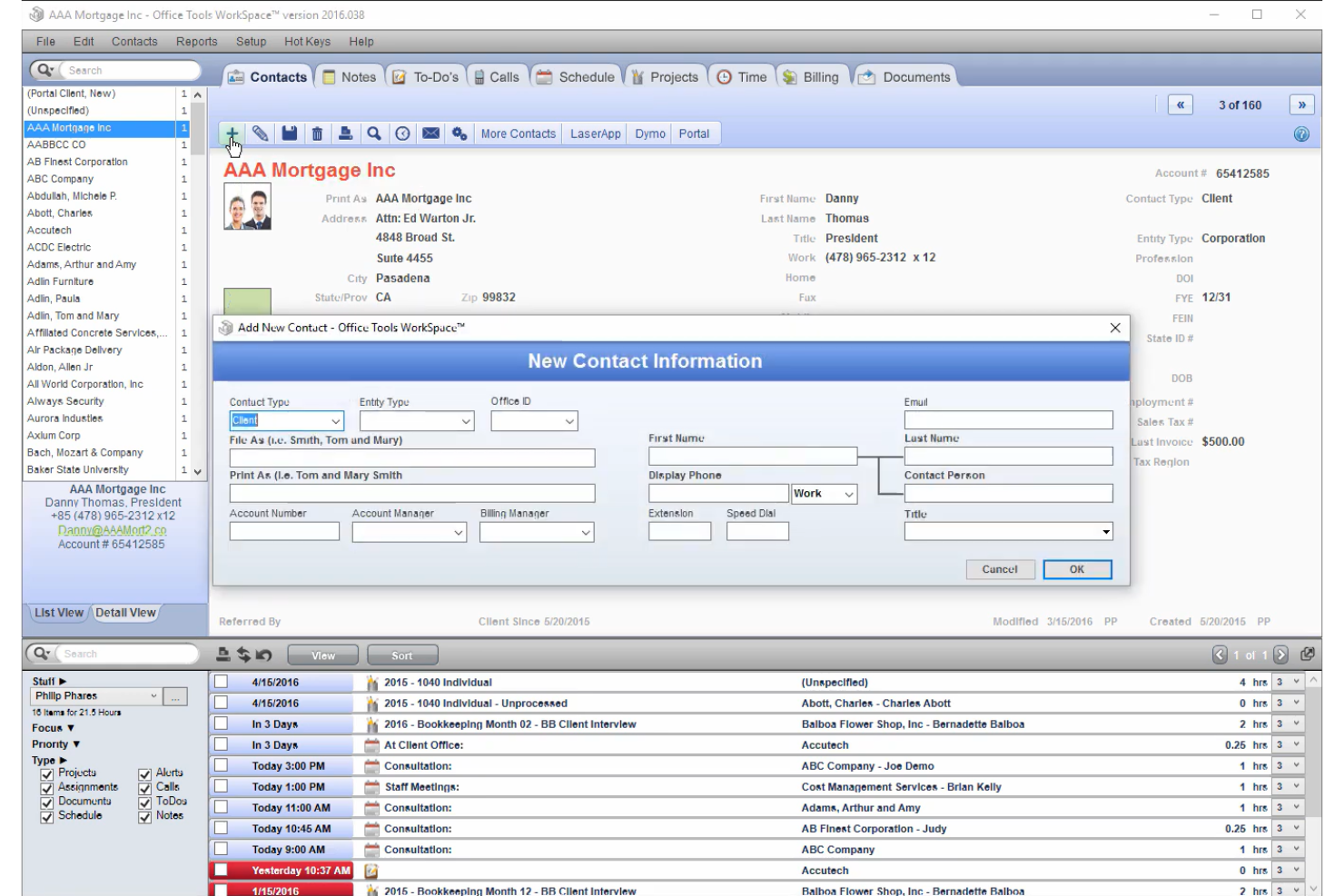
Task: Click the swap arrows refresh icon in lower toolbar
Action: (x=243, y=655)
